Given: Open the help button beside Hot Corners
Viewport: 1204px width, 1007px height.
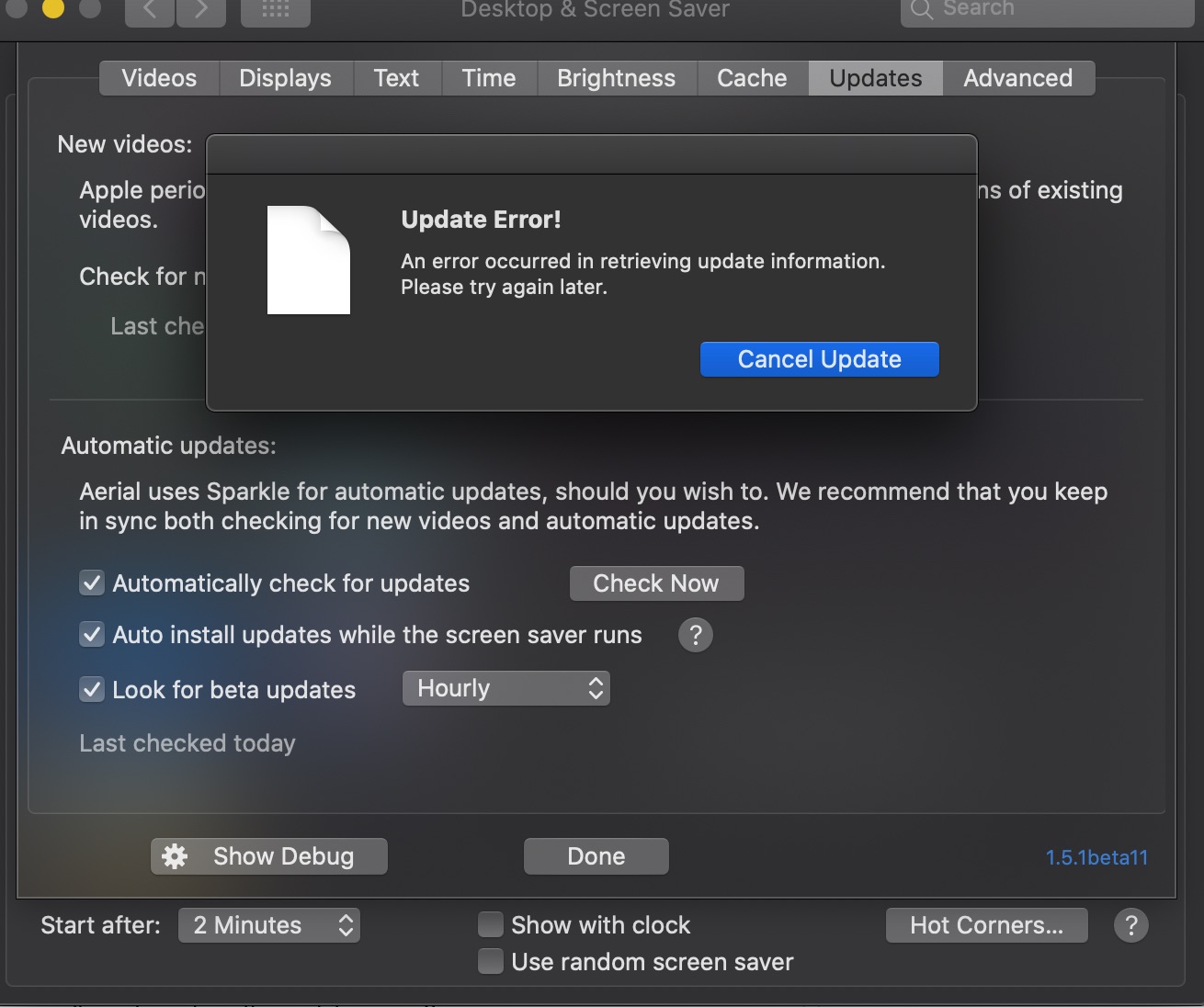Looking at the screenshot, I should point(1131,925).
